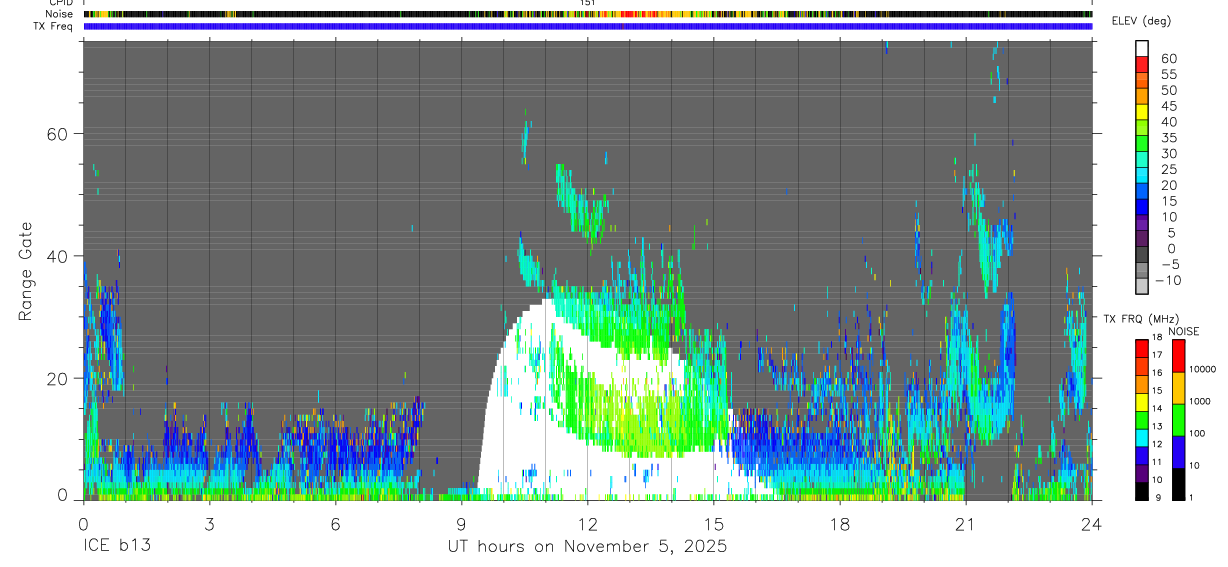Click the '1' label on the NOISE legend

coord(1191,497)
